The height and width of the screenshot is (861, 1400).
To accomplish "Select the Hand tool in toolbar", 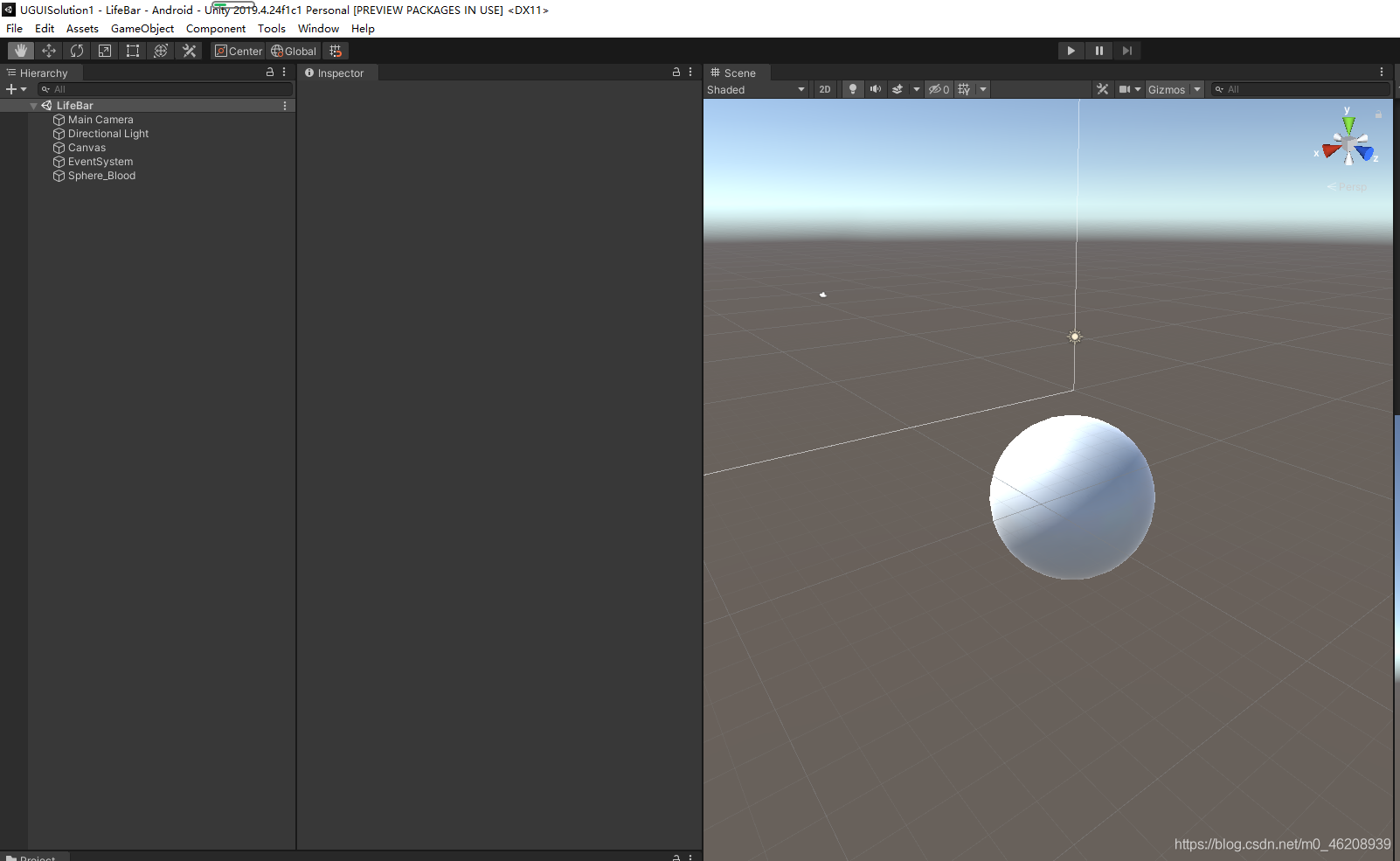I will click(21, 51).
